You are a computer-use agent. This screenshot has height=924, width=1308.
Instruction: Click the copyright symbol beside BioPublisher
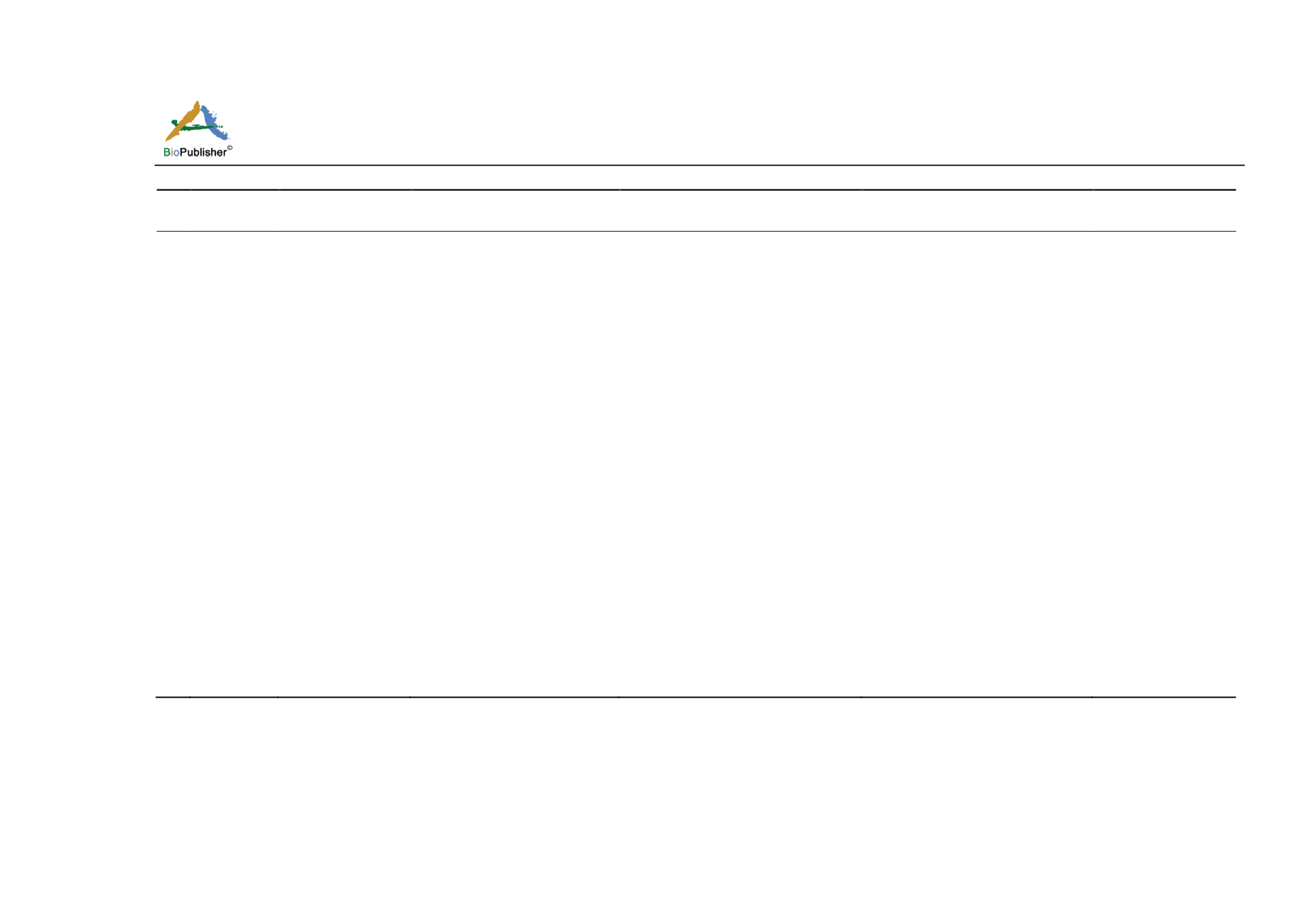tap(229, 148)
